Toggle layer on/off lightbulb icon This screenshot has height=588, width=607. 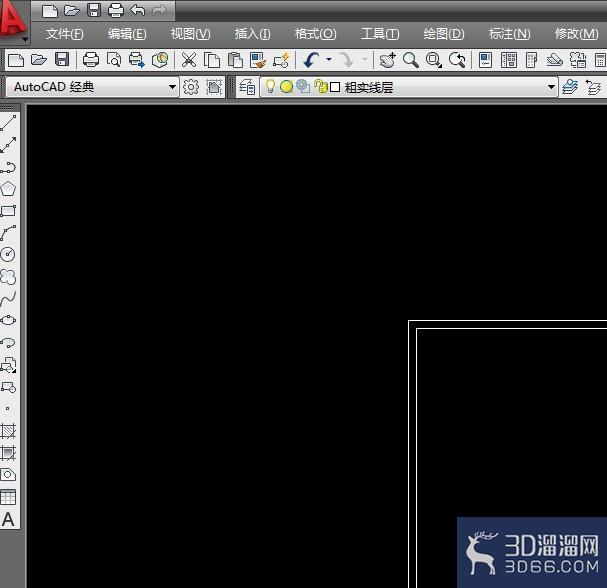(271, 87)
